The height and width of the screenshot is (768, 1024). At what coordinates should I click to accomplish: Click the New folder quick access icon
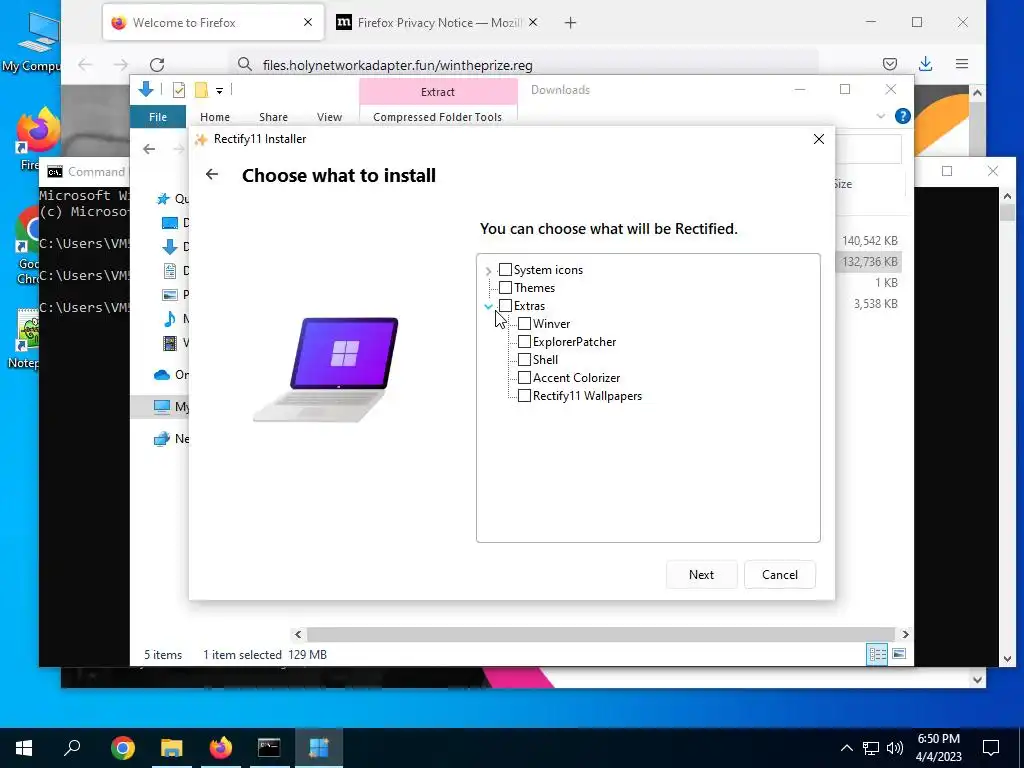point(201,90)
